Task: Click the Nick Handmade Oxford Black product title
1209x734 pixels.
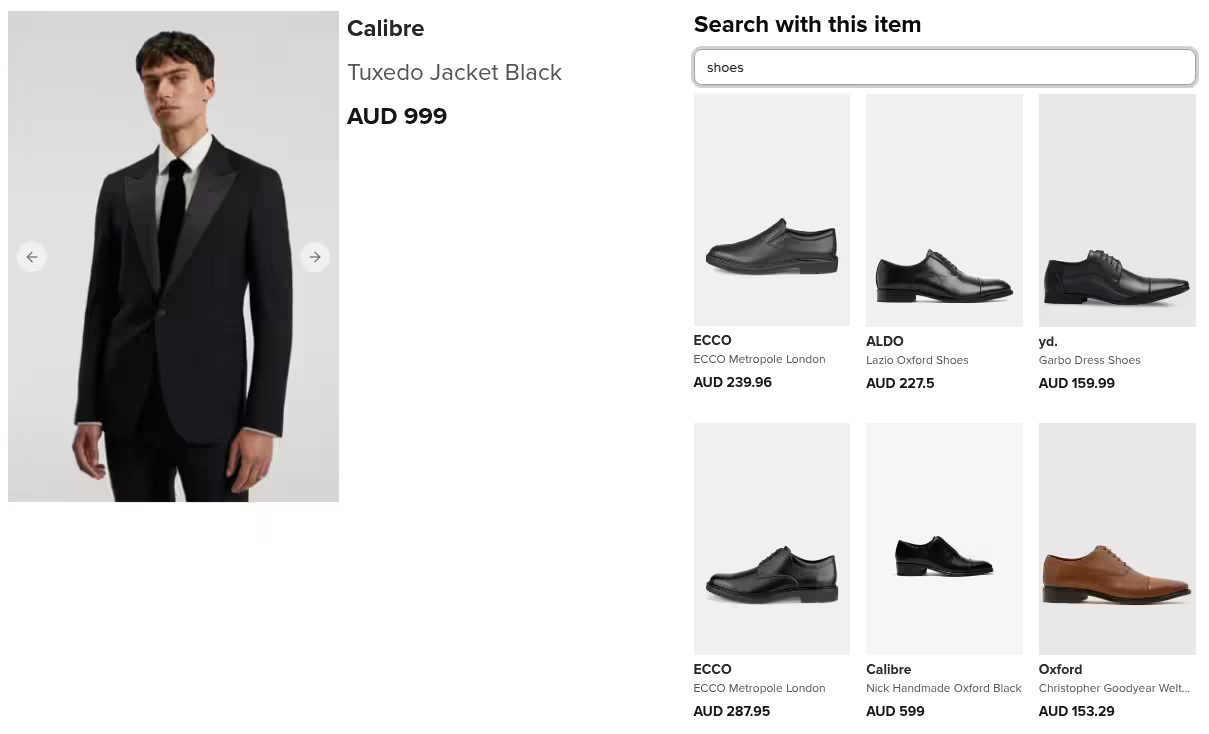Action: pos(943,688)
